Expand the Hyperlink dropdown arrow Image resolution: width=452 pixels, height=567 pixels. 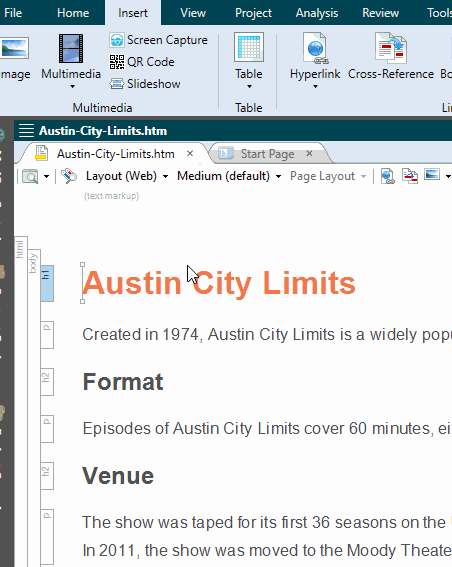315,86
